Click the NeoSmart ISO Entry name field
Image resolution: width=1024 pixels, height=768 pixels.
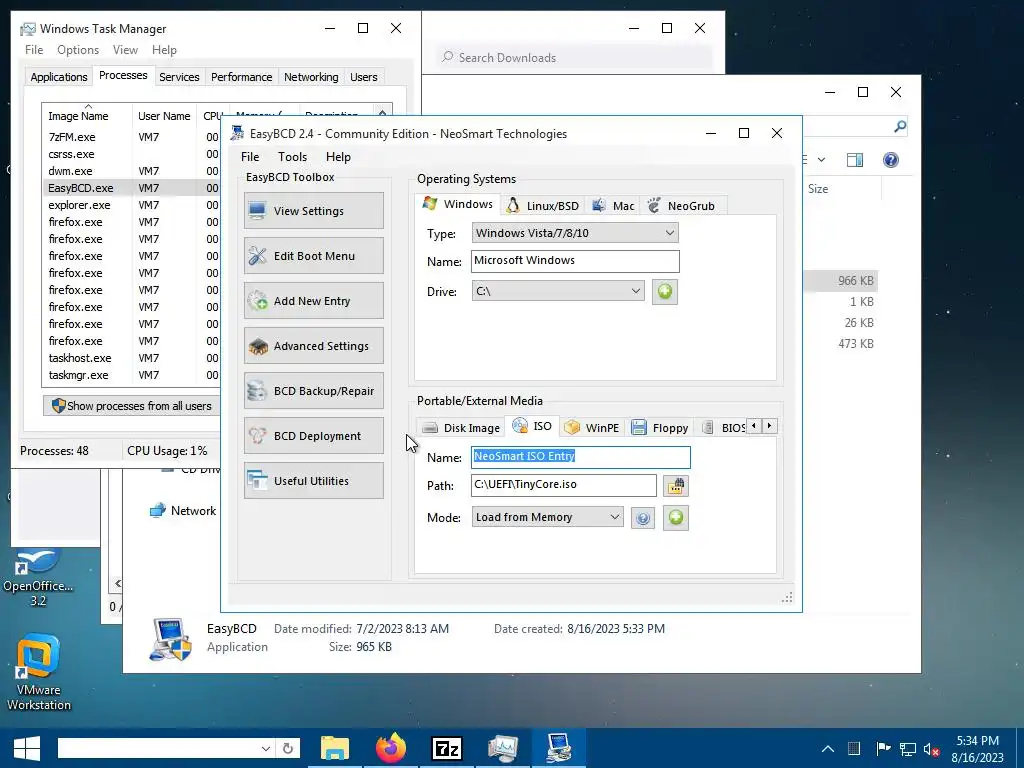(x=581, y=457)
